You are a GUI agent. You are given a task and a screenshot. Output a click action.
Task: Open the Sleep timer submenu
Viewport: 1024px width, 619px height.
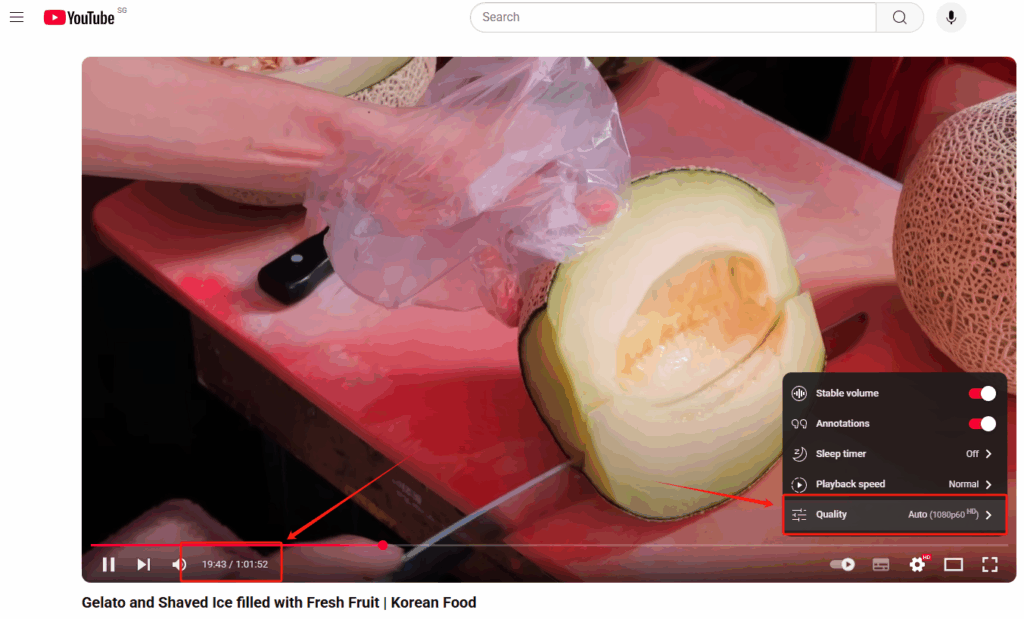click(894, 454)
